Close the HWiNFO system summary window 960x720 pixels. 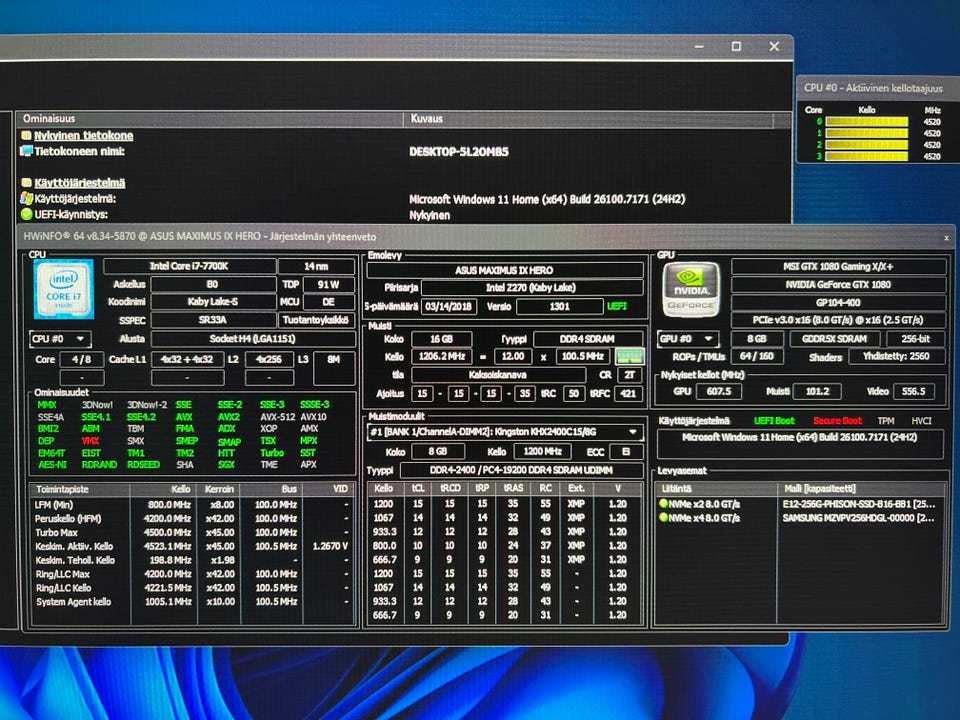pos(945,238)
